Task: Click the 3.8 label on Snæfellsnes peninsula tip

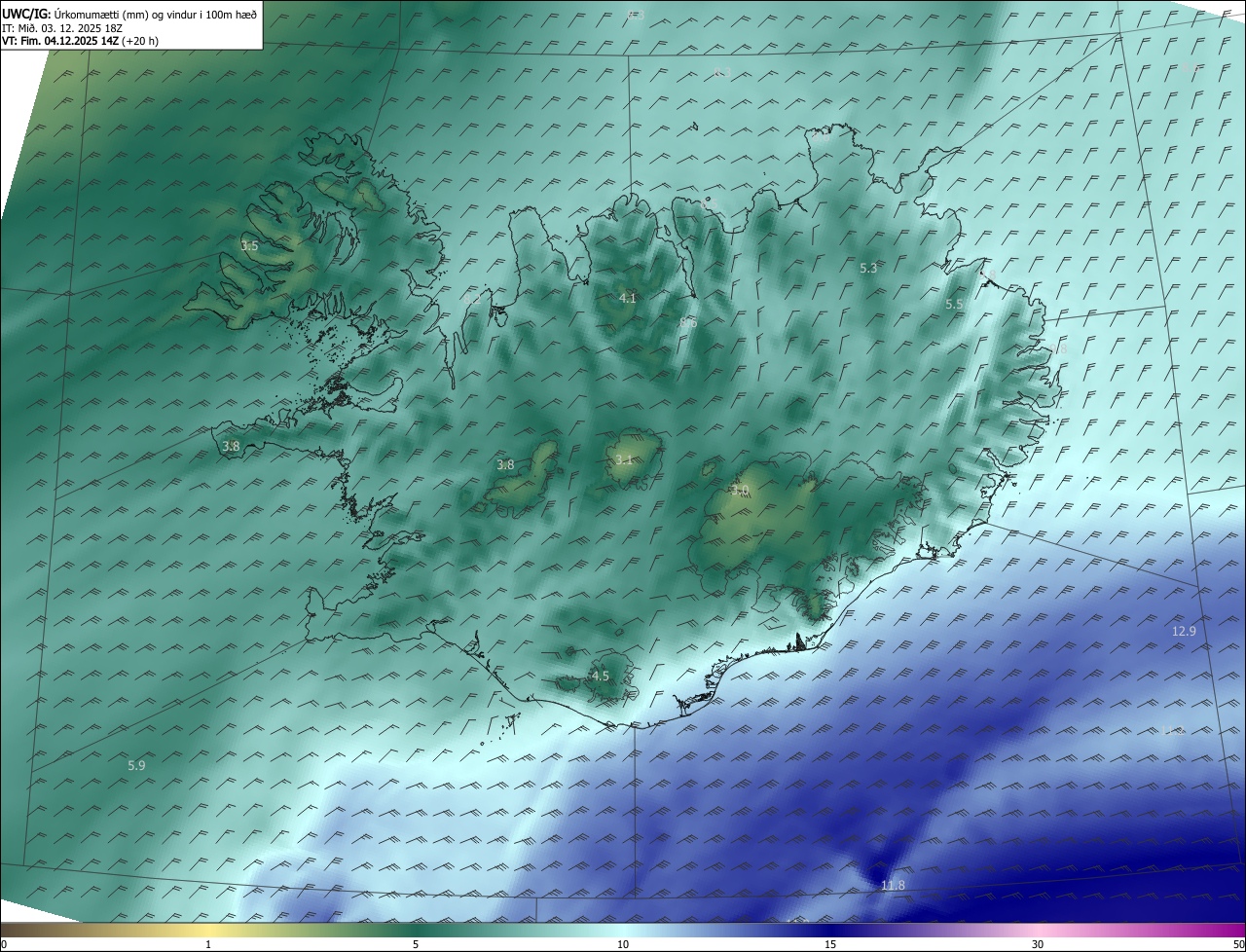Action: coord(231,447)
